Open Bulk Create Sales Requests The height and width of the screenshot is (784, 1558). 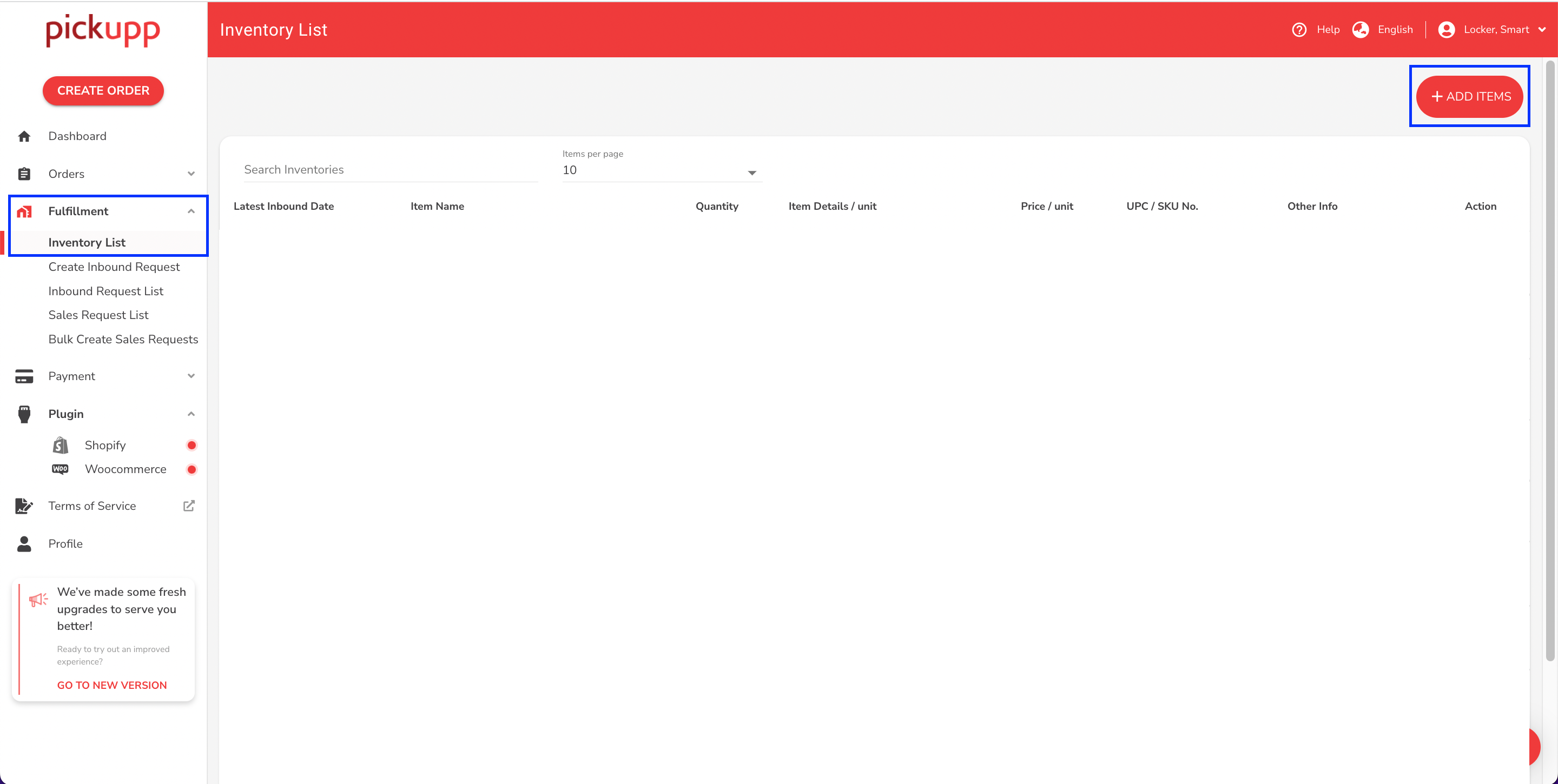[x=123, y=340]
